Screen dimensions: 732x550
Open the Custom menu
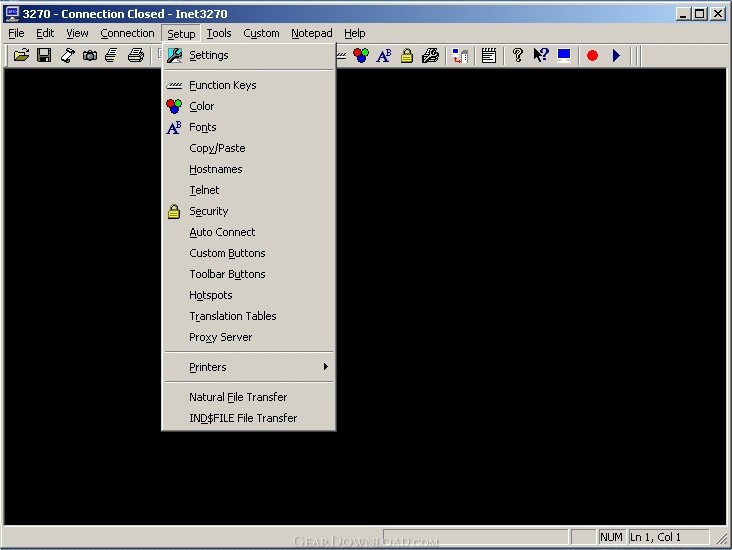click(261, 33)
